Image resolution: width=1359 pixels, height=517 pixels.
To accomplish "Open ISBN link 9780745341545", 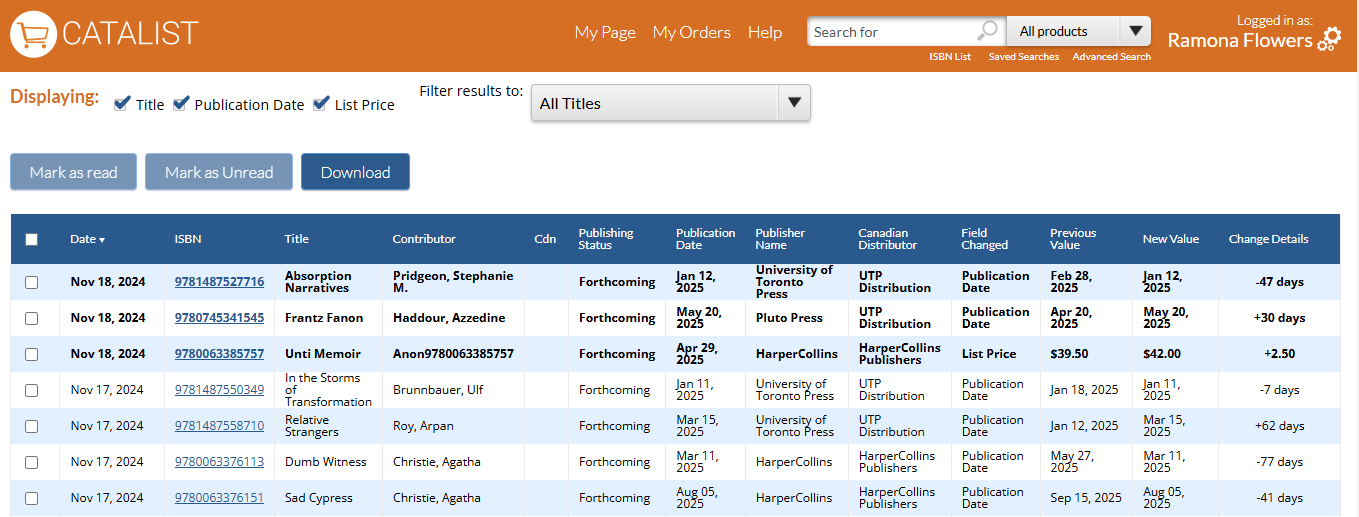I will pyautogui.click(x=219, y=318).
